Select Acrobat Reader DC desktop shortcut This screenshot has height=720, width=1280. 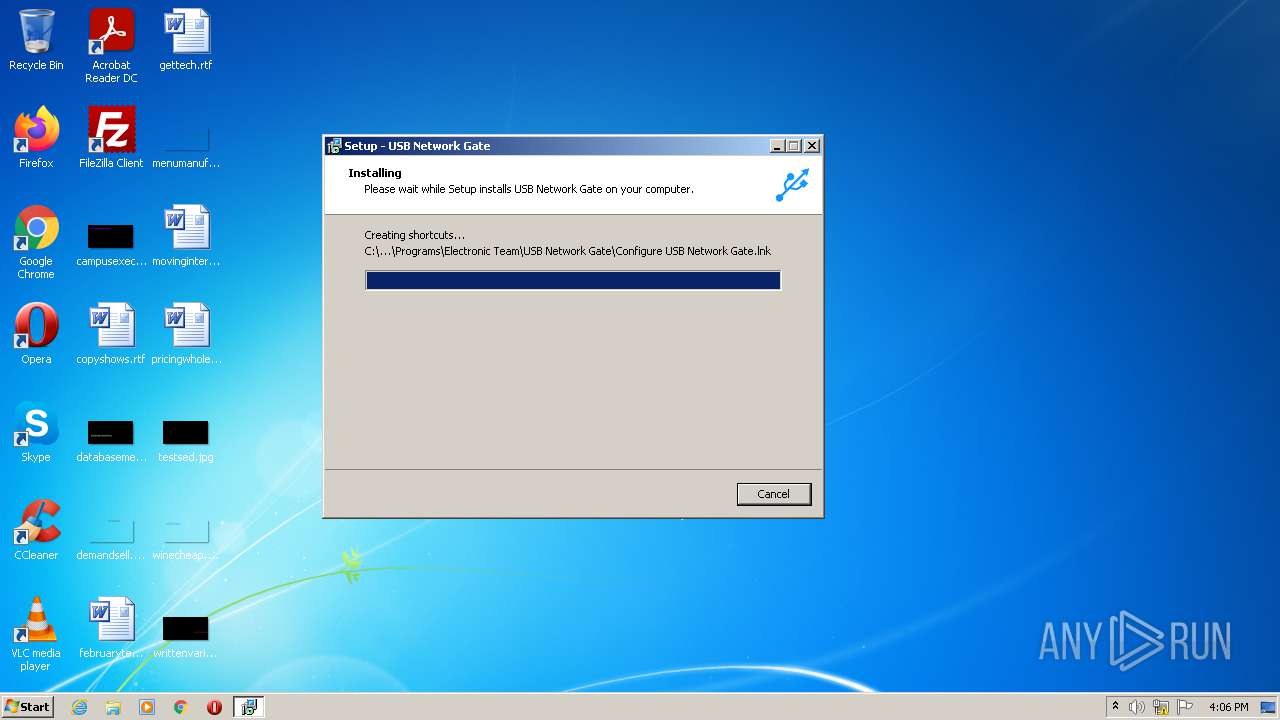pos(111,46)
